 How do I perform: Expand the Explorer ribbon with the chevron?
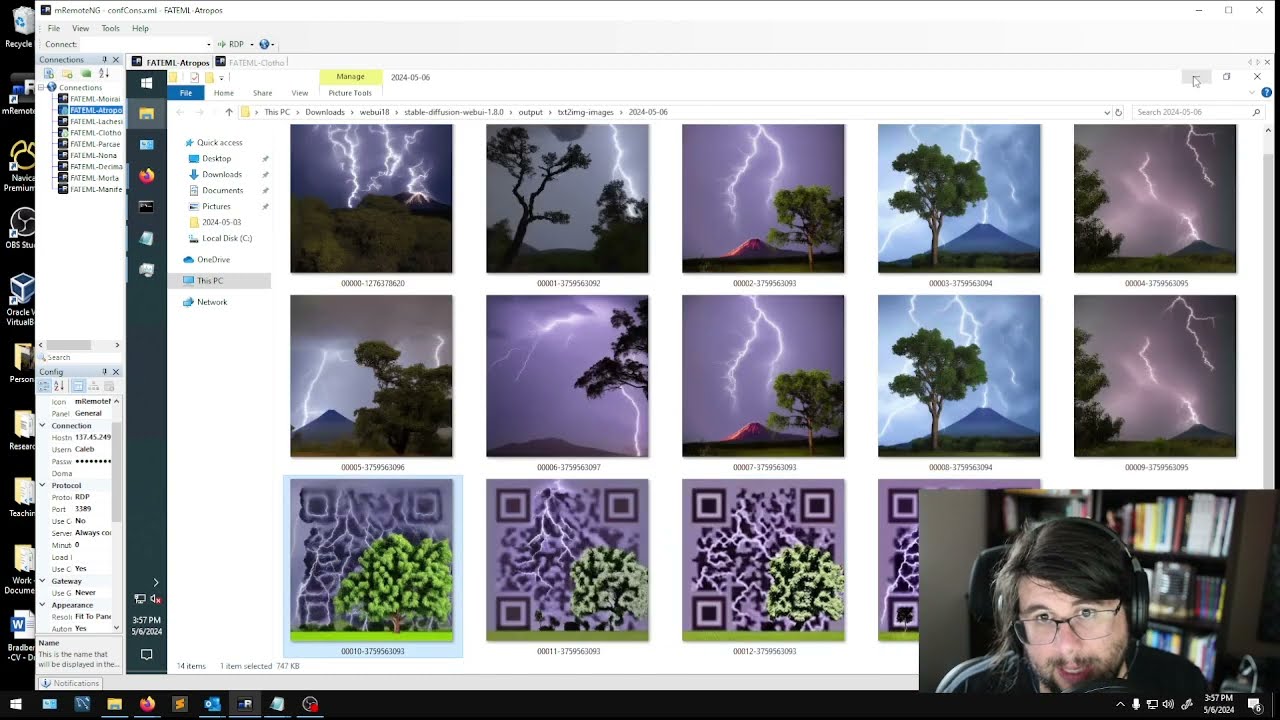[1253, 93]
